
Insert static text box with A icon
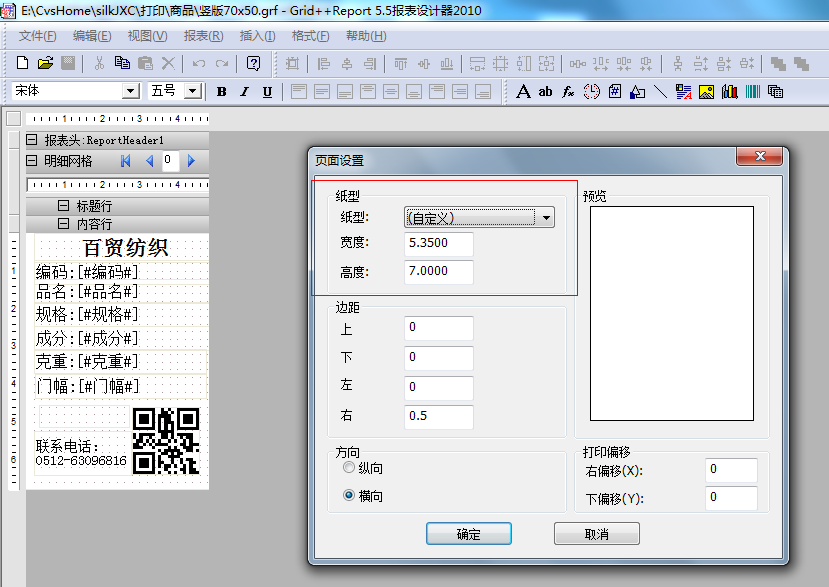pyautogui.click(x=523, y=91)
